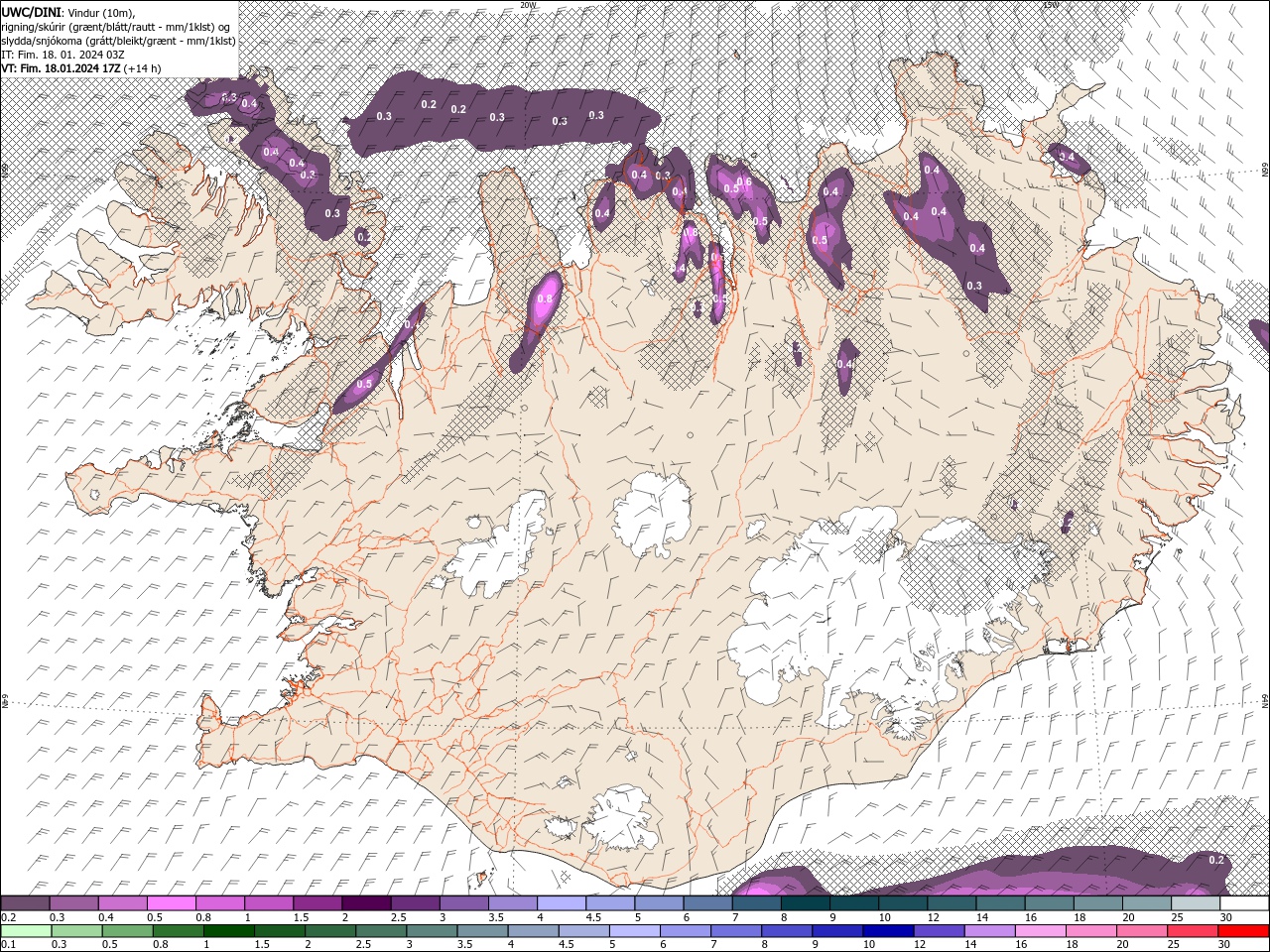Screen dimensions: 1270x952
Task: Click the 0.2 value on the southeast offshore band
Action: [x=1216, y=860]
